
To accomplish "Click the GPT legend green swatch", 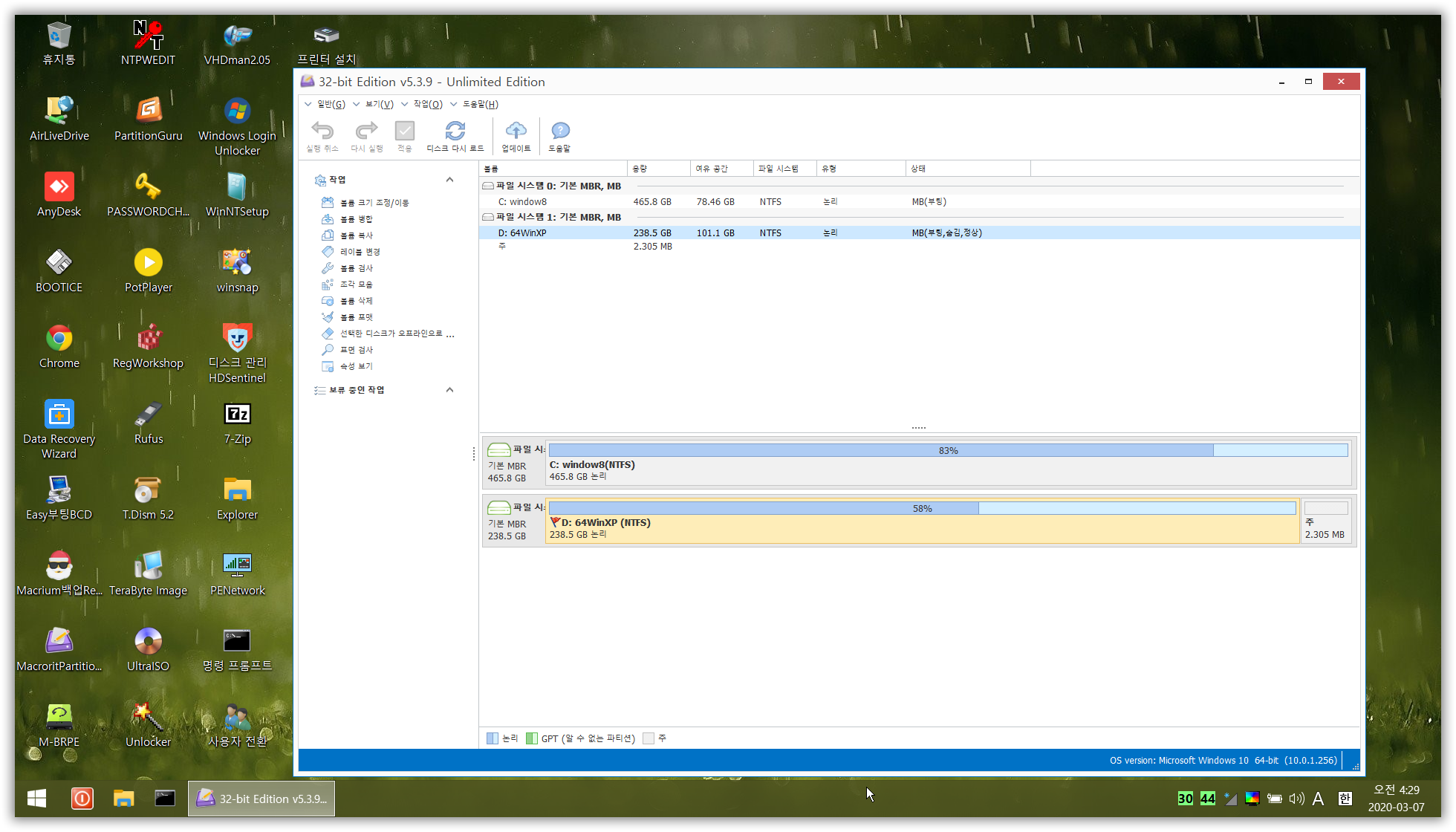I will (531, 738).
